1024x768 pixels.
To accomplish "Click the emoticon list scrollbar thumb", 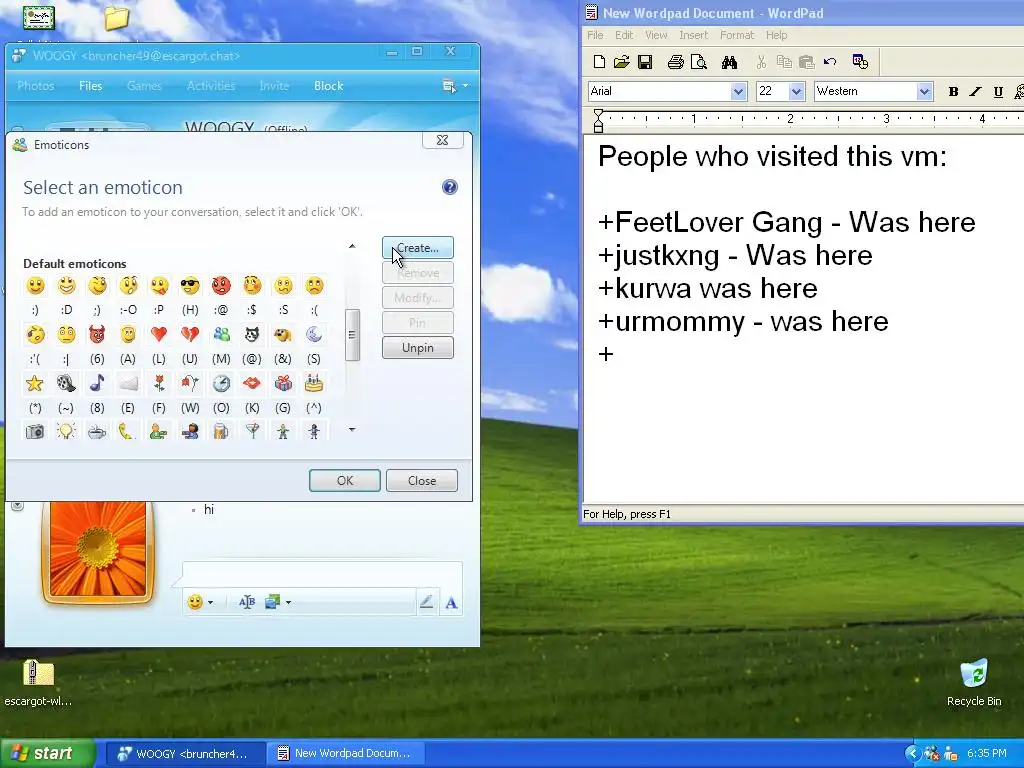I will [x=352, y=335].
